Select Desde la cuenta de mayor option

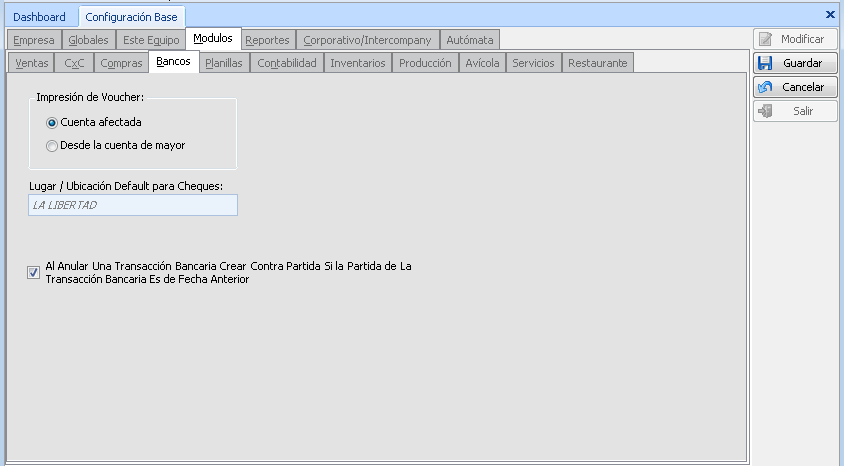click(x=52, y=145)
